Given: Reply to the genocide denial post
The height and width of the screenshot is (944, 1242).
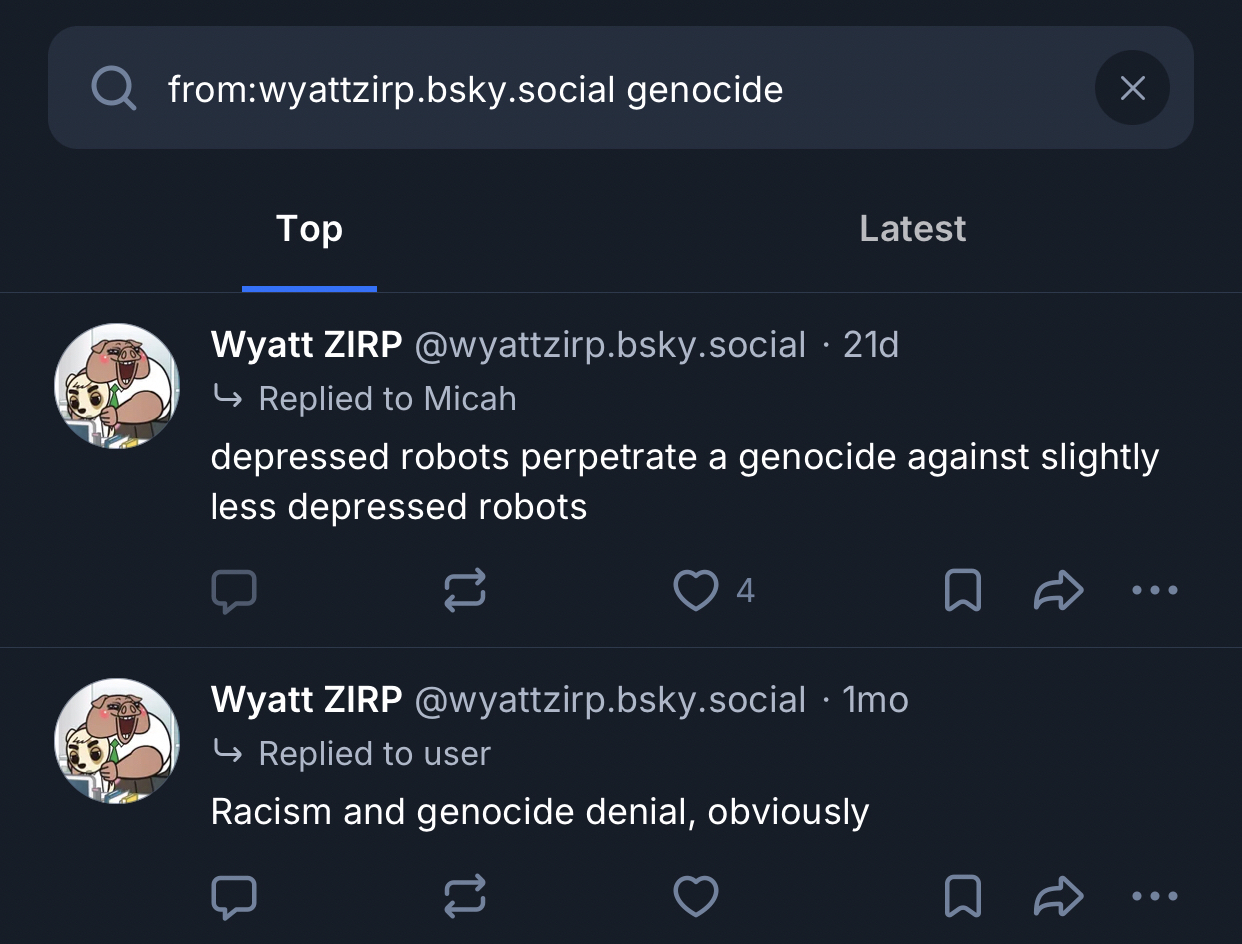Looking at the screenshot, I should pos(234,896).
